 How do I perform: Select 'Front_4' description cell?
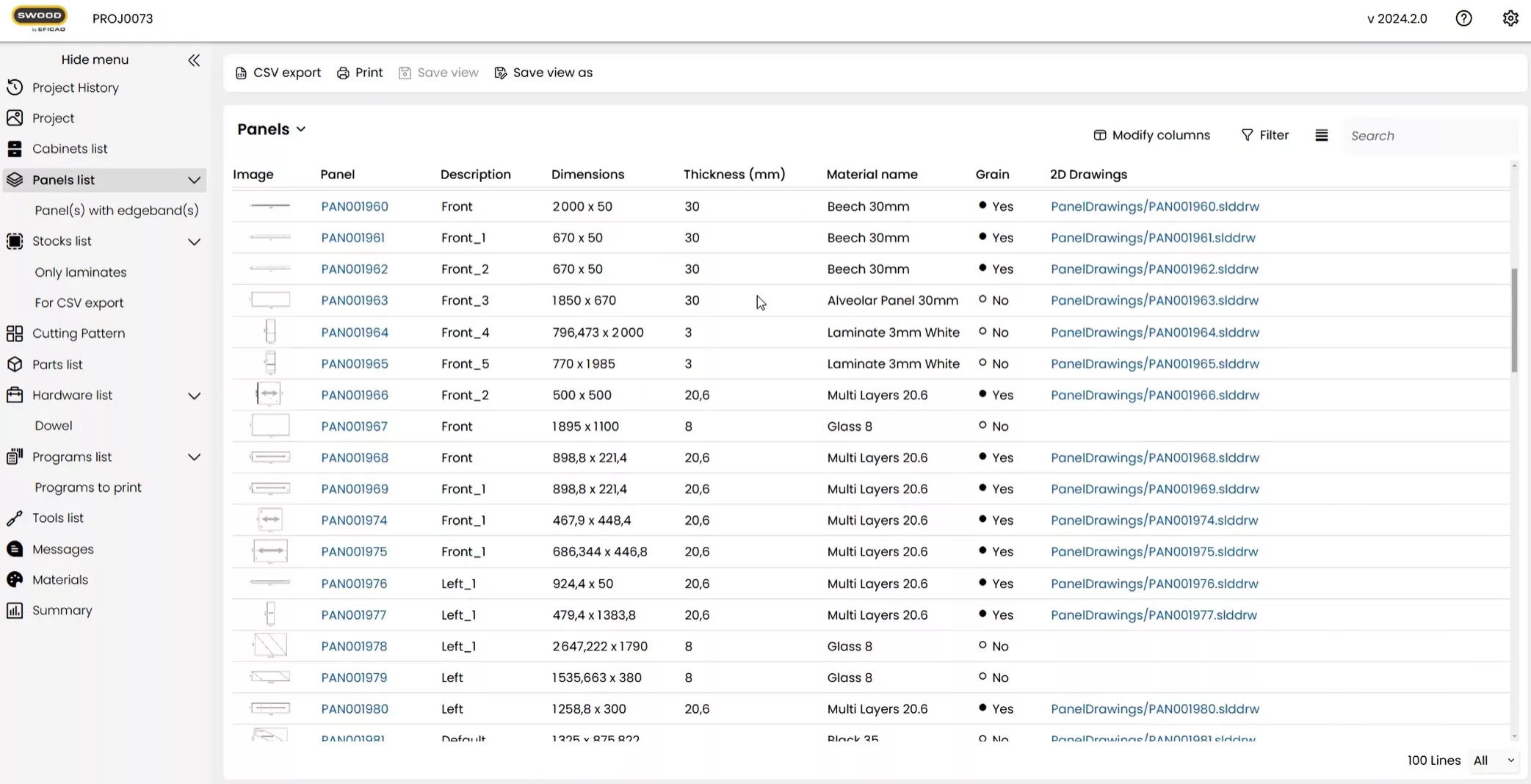pos(465,333)
